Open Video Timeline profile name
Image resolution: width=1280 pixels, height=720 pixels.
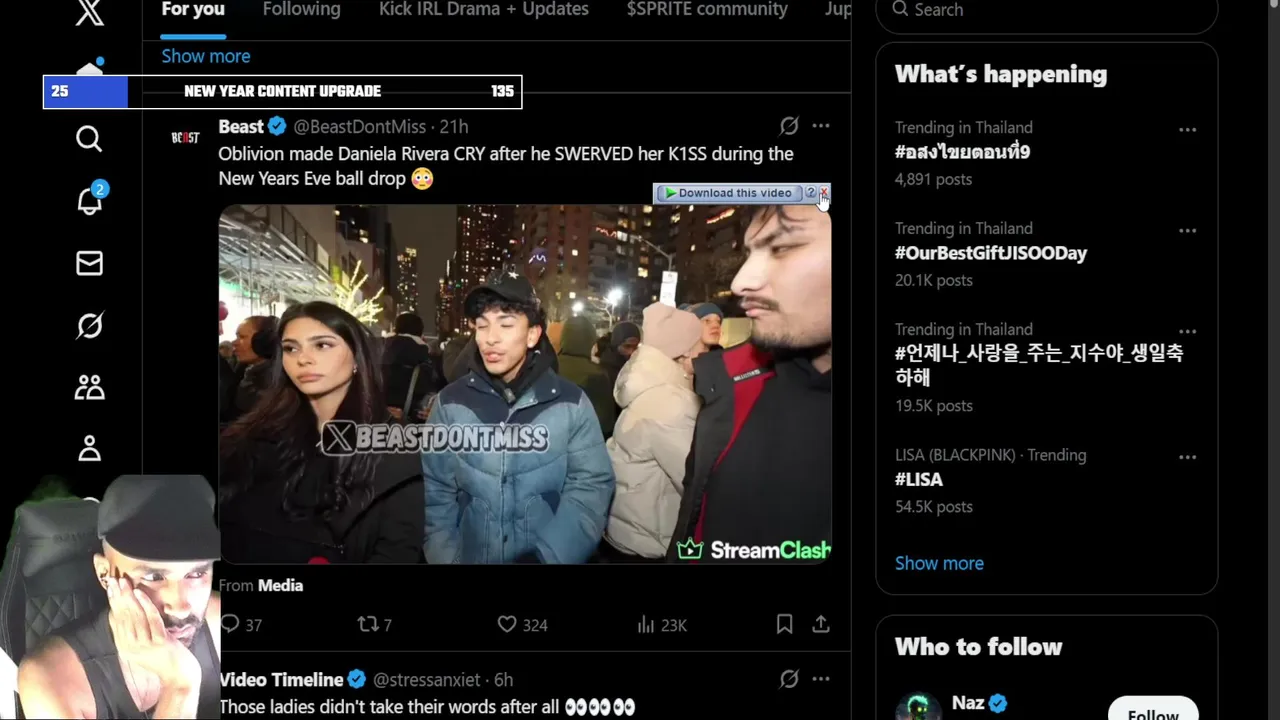tap(281, 680)
